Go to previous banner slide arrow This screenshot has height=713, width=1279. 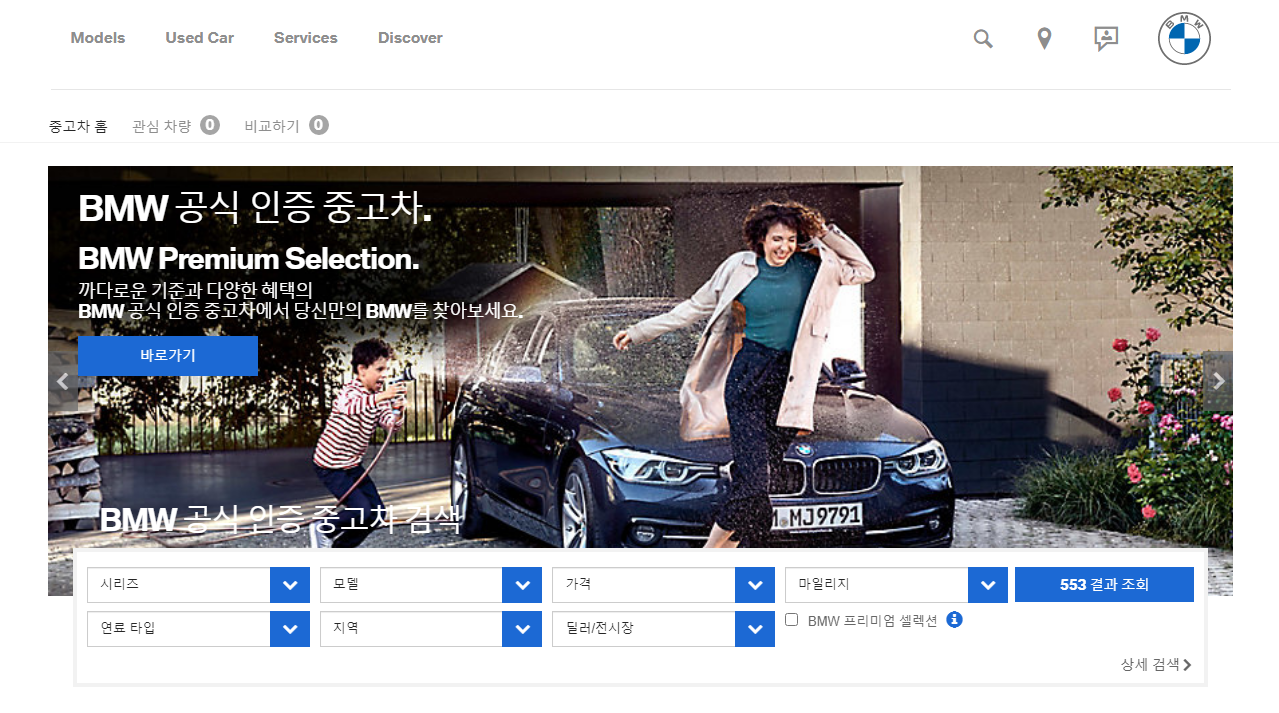(x=62, y=381)
